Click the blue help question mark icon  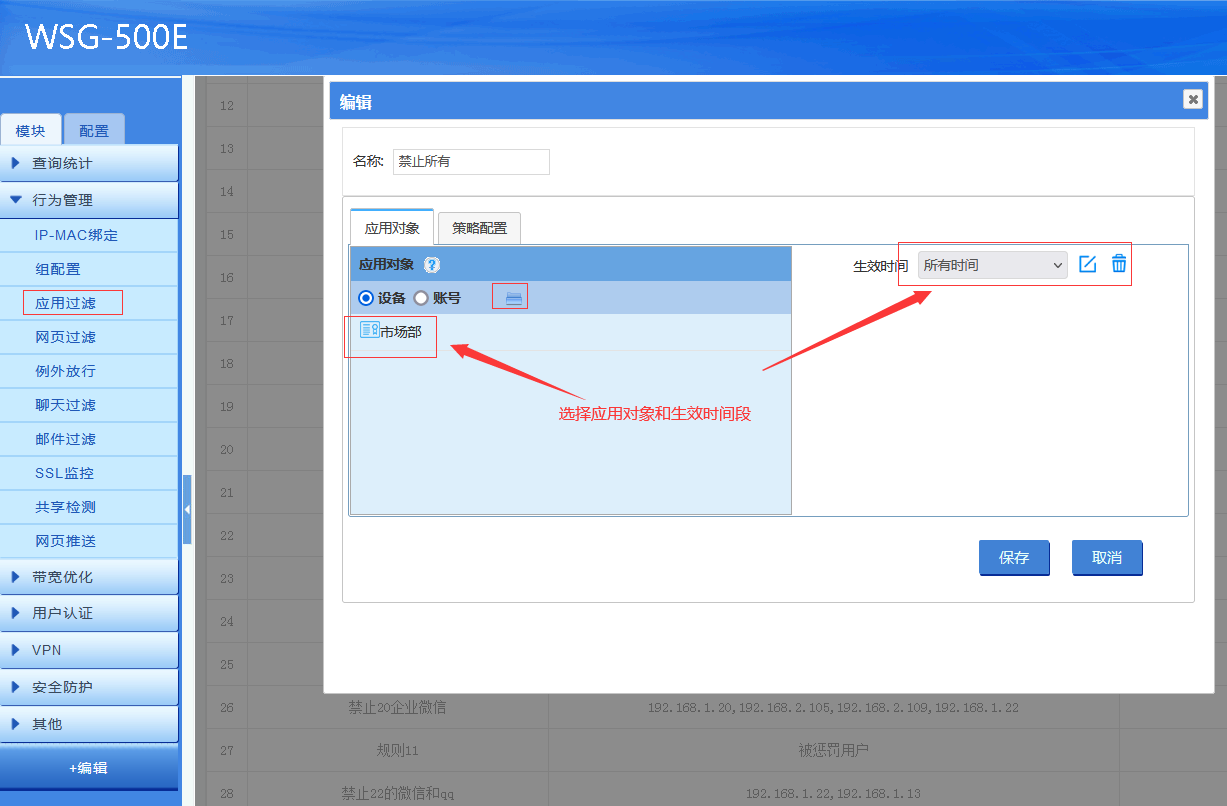(x=432, y=265)
